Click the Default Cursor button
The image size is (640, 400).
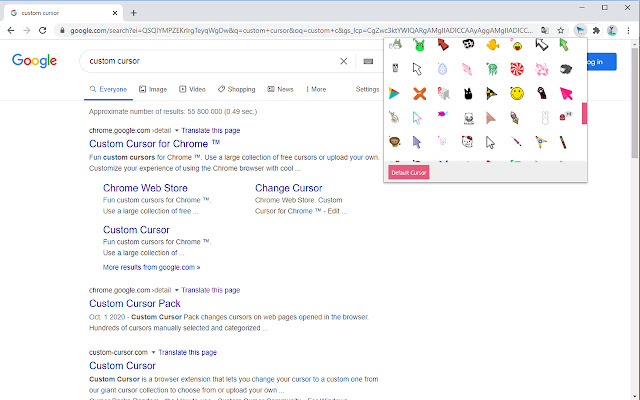tap(409, 173)
